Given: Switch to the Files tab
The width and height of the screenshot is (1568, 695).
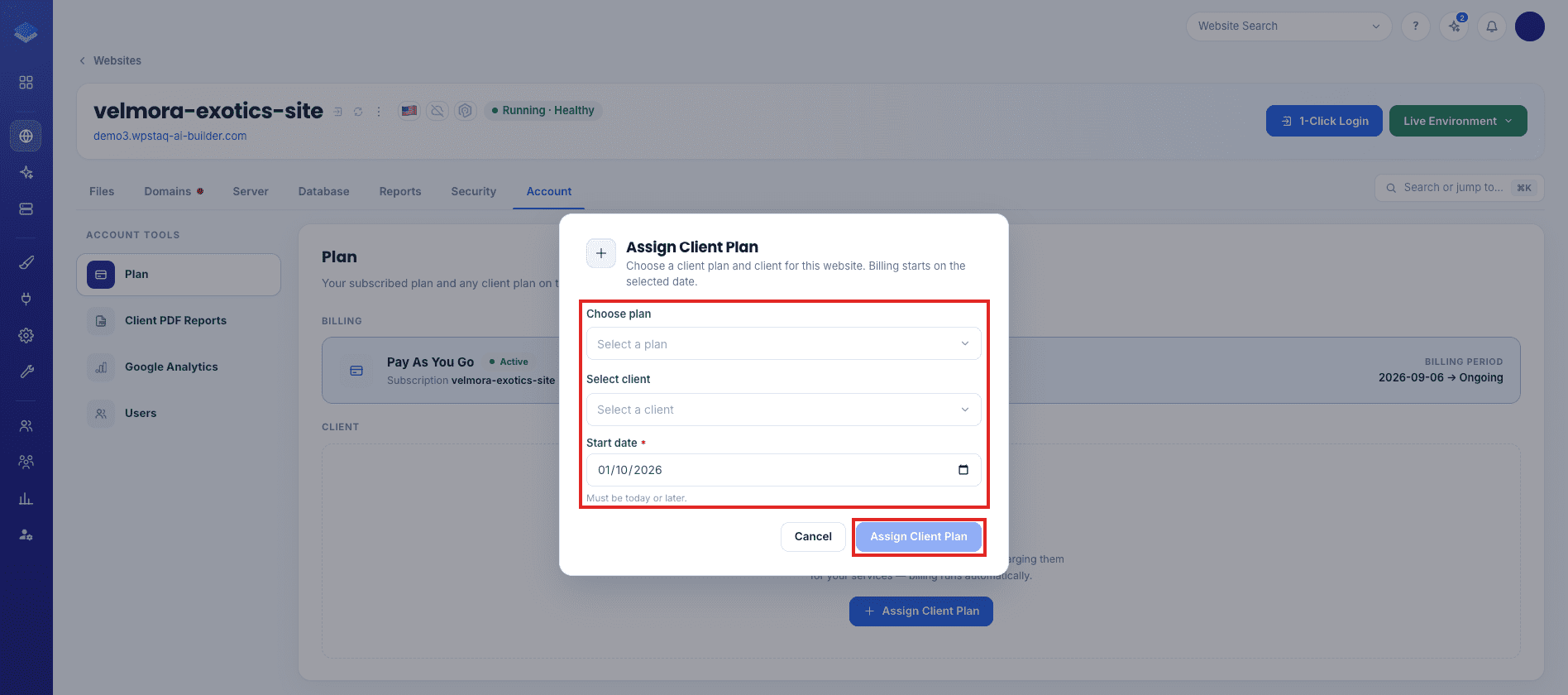Looking at the screenshot, I should [x=102, y=191].
